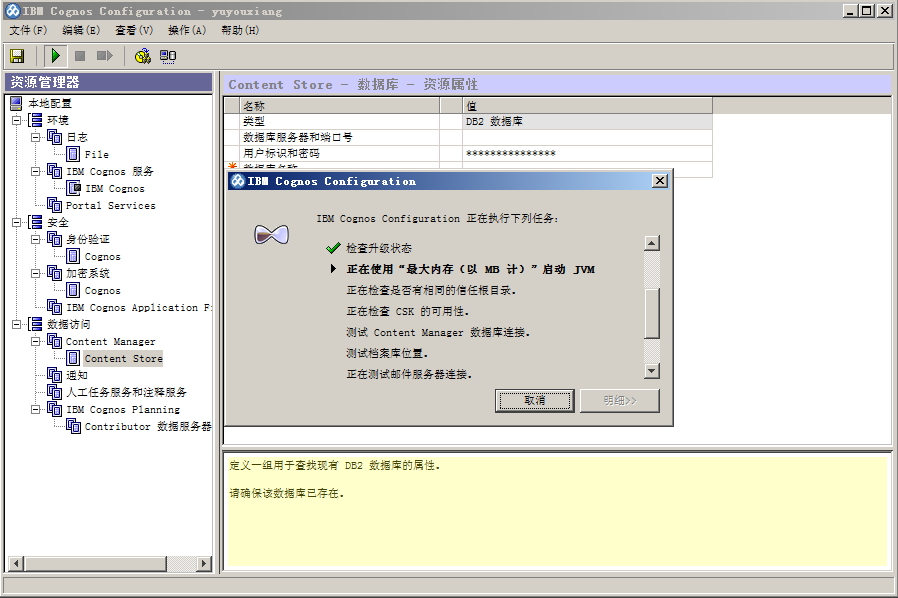The image size is (898, 598).
Task: Click the 安全 category icon
Action: click(x=36, y=222)
